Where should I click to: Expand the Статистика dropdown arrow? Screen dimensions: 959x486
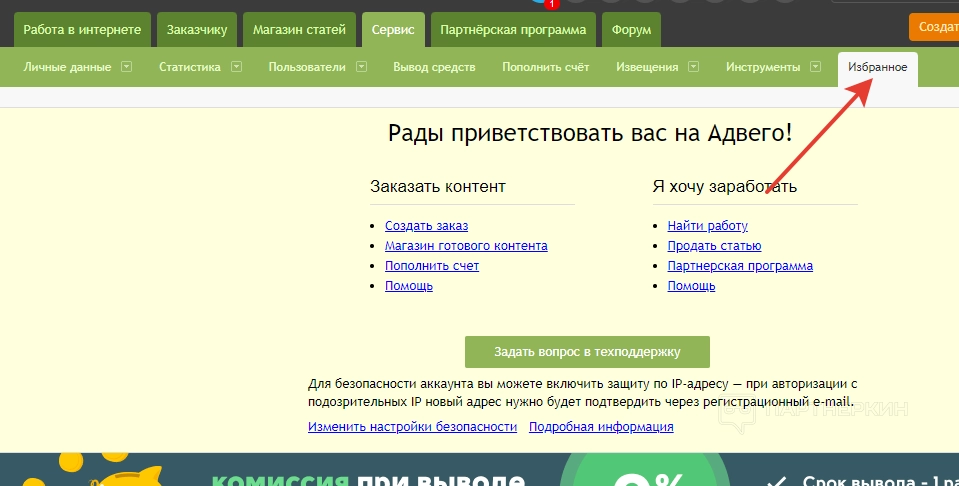(237, 67)
